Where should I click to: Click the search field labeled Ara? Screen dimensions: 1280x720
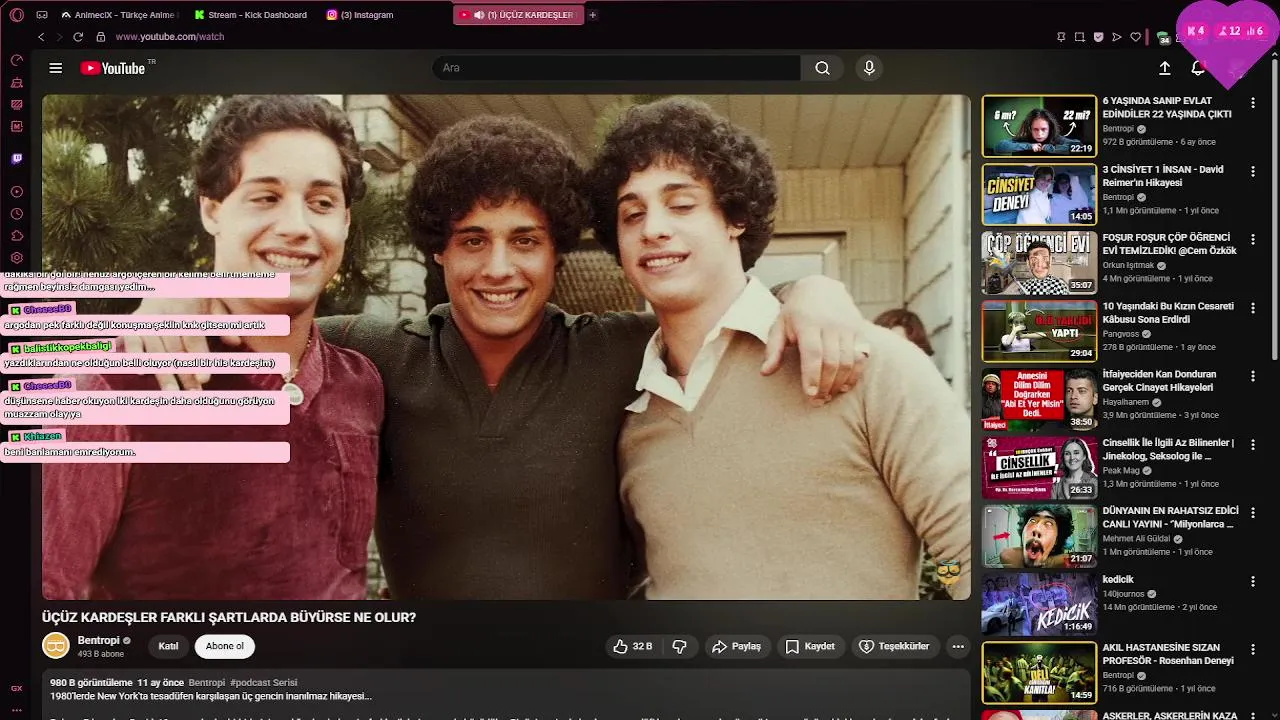click(x=616, y=68)
